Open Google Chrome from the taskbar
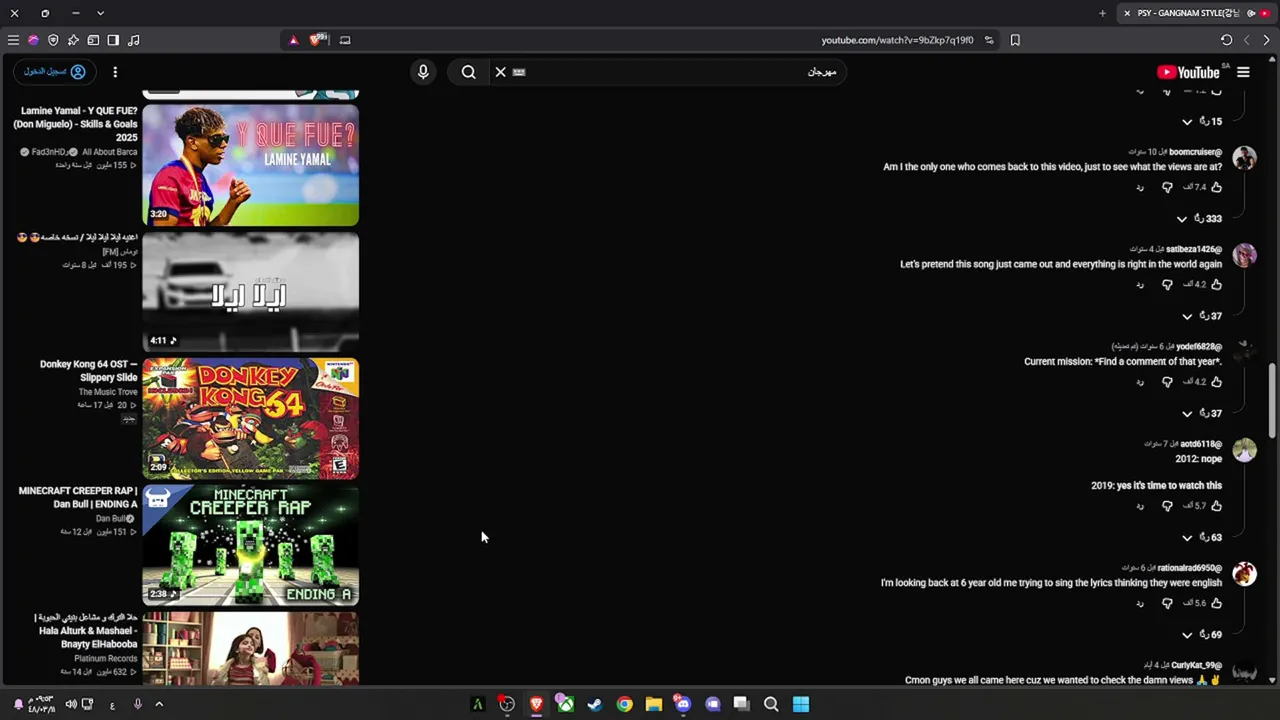 coord(624,704)
